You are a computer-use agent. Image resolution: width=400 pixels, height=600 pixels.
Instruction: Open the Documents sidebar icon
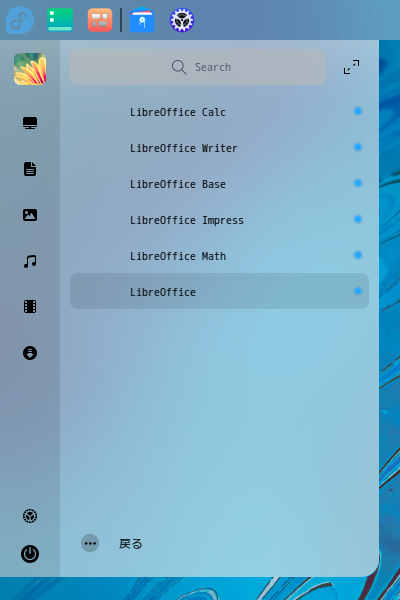(x=30, y=169)
